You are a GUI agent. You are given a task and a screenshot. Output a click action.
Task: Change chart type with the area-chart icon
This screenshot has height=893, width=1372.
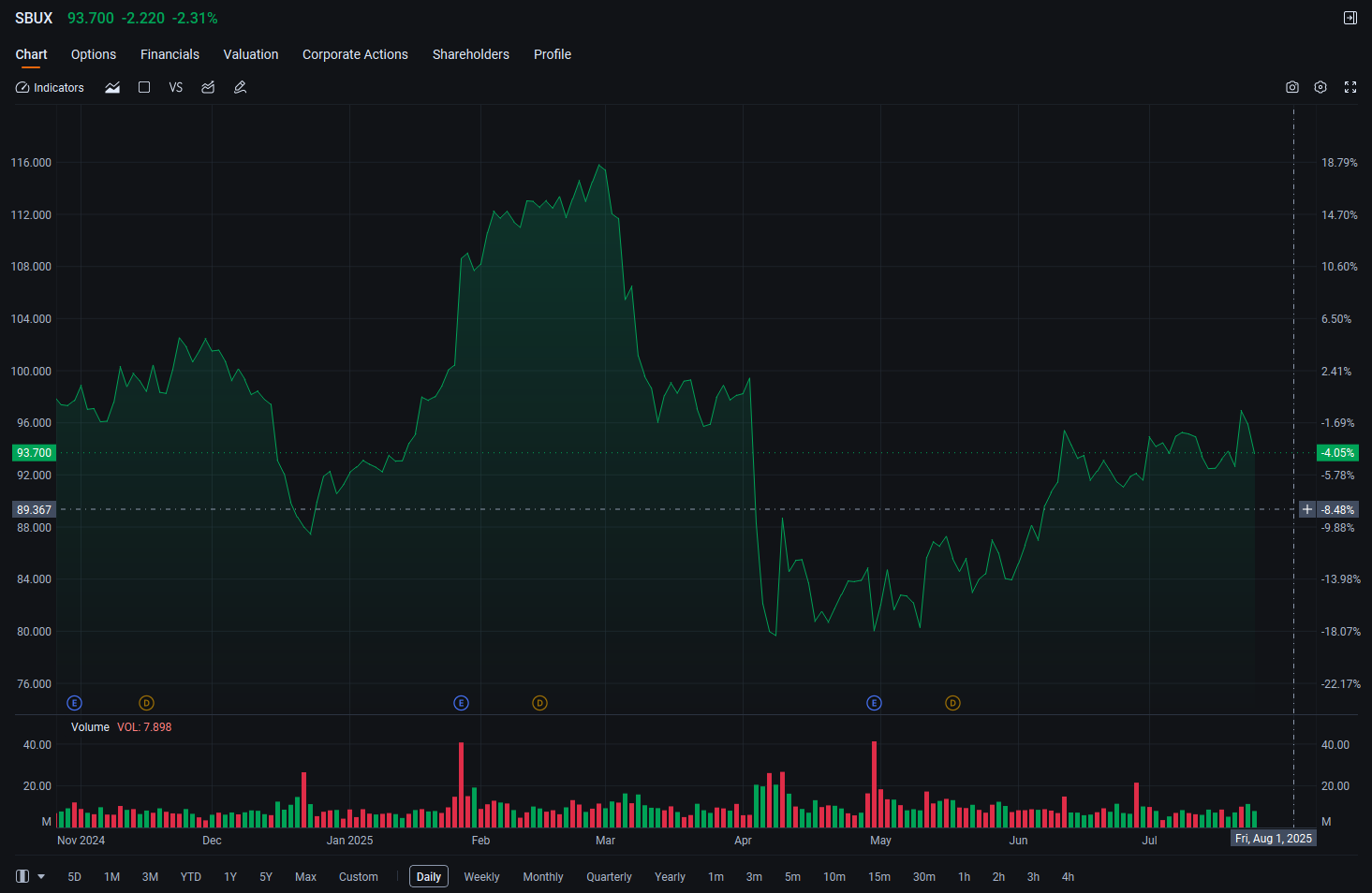(x=112, y=87)
